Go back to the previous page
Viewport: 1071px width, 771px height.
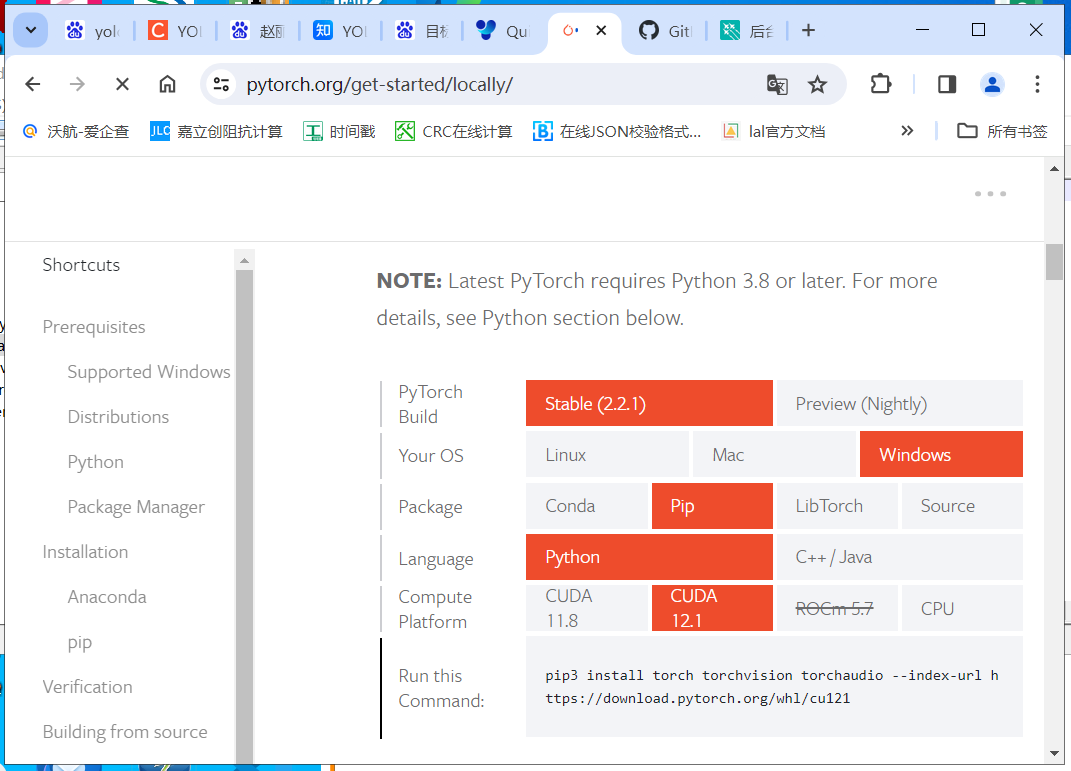(33, 84)
